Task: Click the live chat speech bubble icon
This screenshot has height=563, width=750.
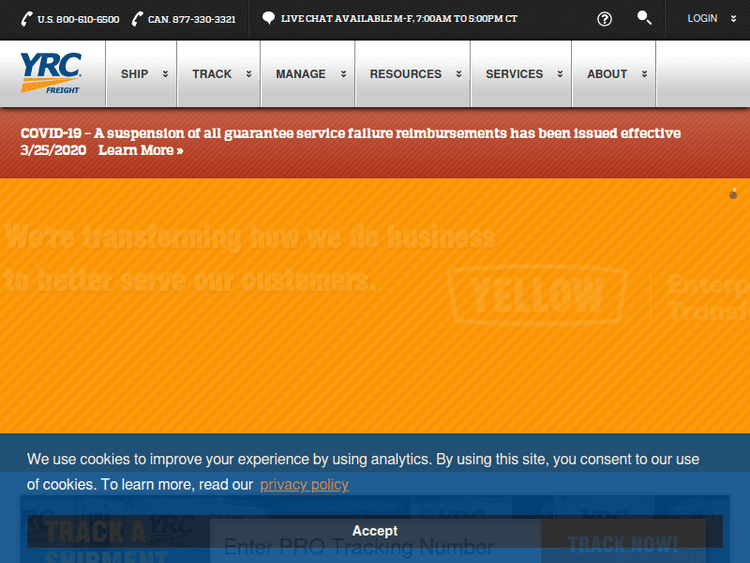Action: pos(268,18)
